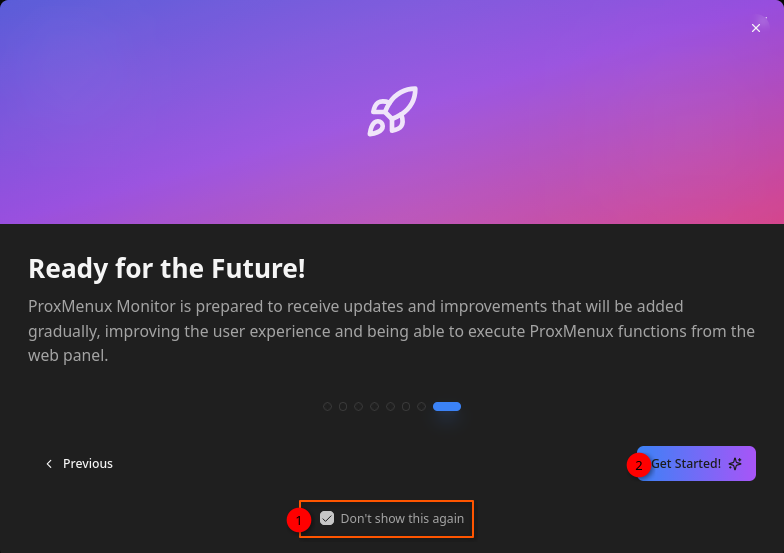
Task: Uncheck the Don't show this again checkbox
Action: point(327,519)
